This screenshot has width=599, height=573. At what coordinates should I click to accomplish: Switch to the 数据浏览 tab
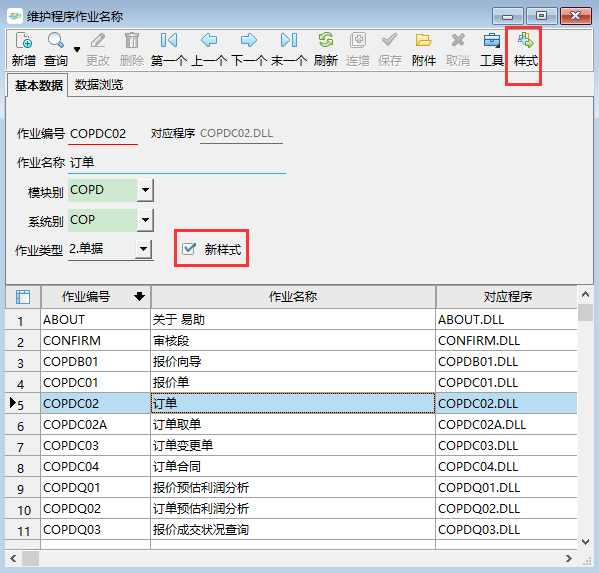[x=99, y=85]
